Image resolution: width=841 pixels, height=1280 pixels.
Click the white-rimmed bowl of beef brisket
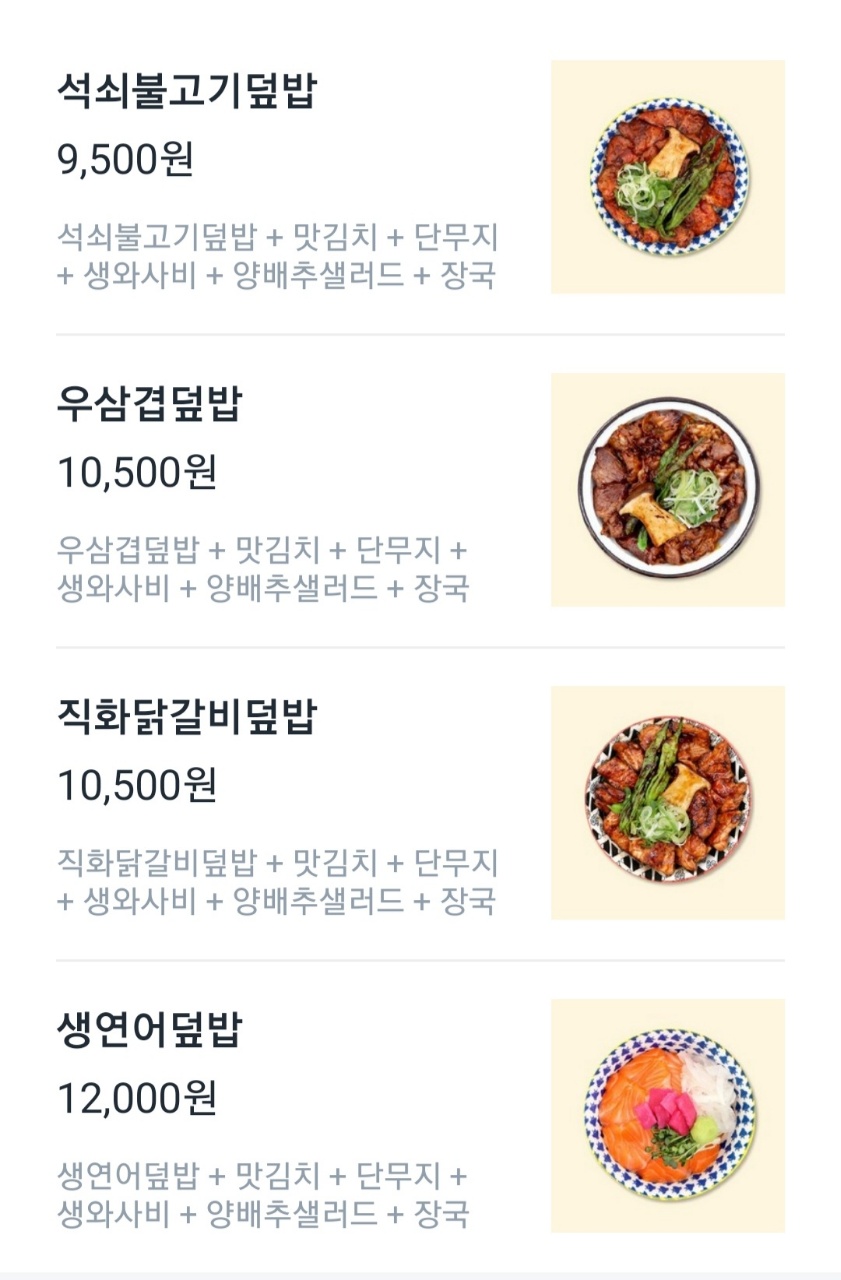tap(669, 488)
